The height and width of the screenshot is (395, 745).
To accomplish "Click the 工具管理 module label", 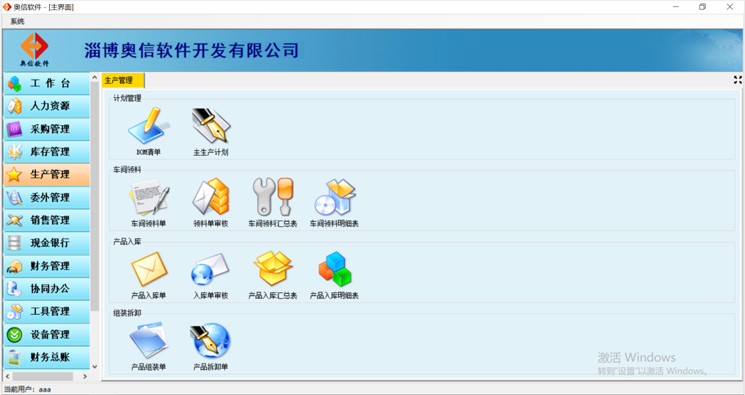I will [x=50, y=312].
